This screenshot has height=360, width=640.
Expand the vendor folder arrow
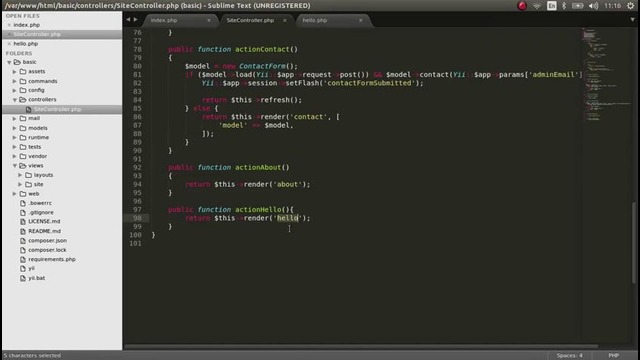tap(15, 156)
